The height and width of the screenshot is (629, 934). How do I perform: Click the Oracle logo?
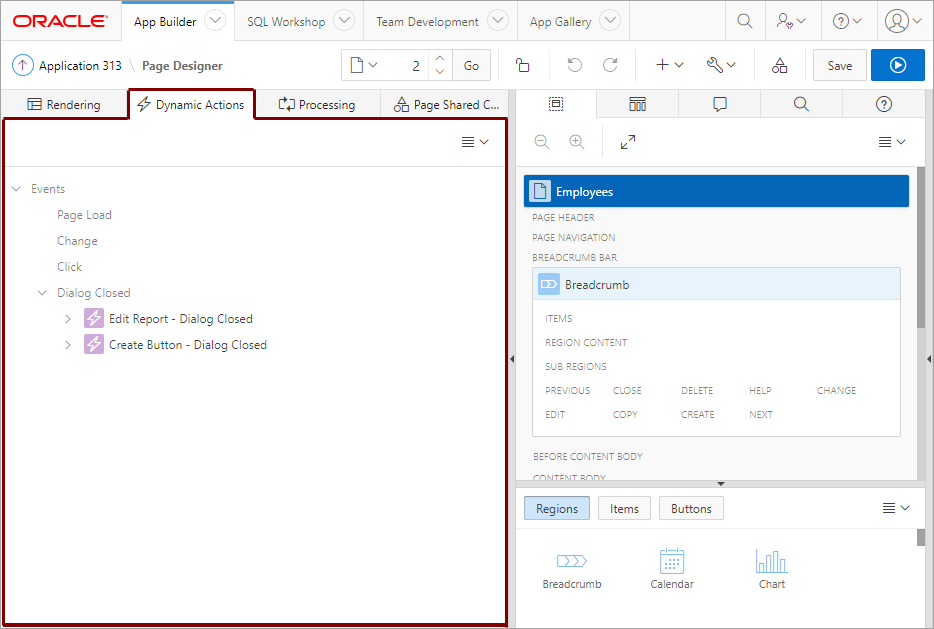60,21
